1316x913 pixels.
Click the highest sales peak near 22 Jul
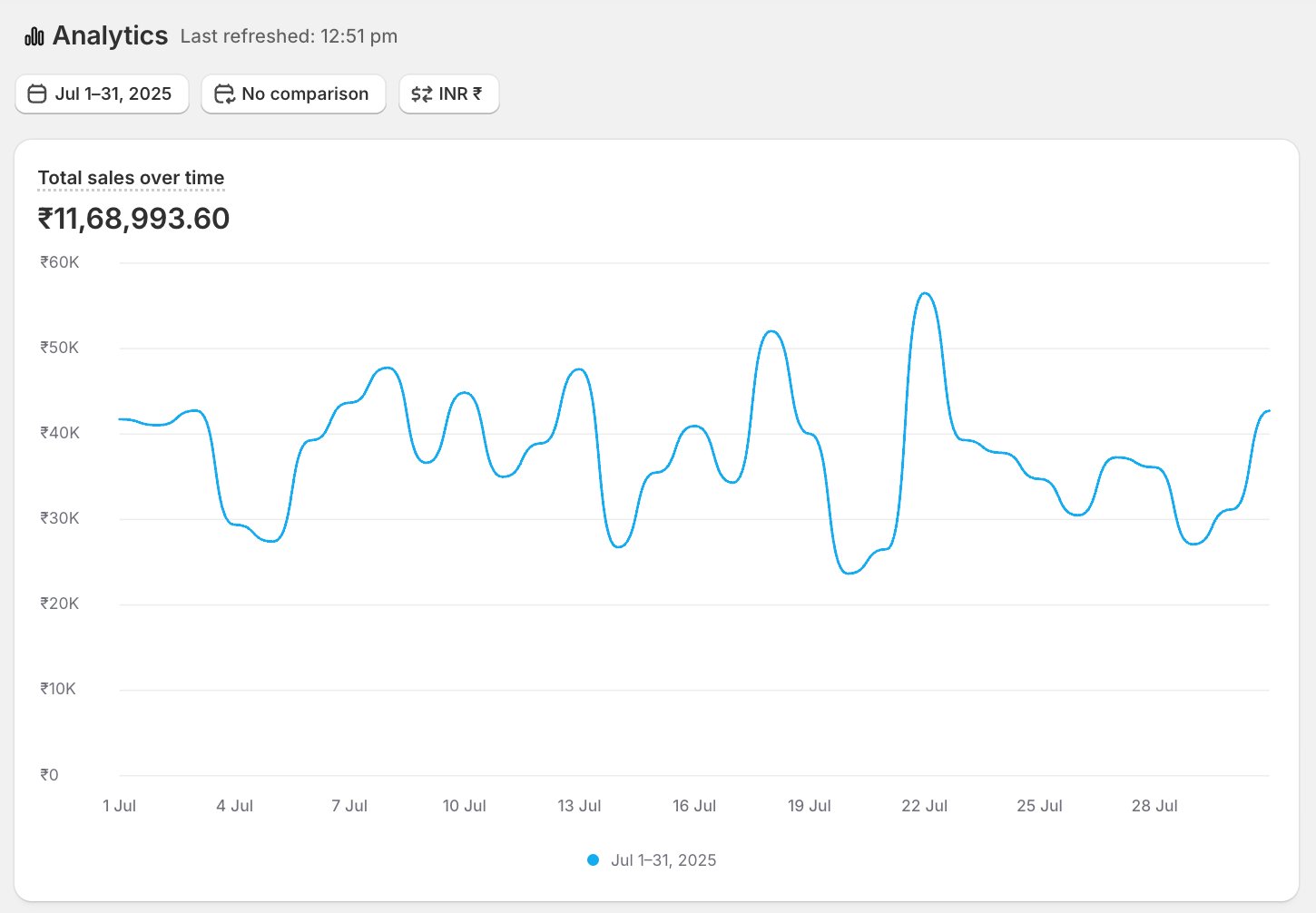(925, 293)
